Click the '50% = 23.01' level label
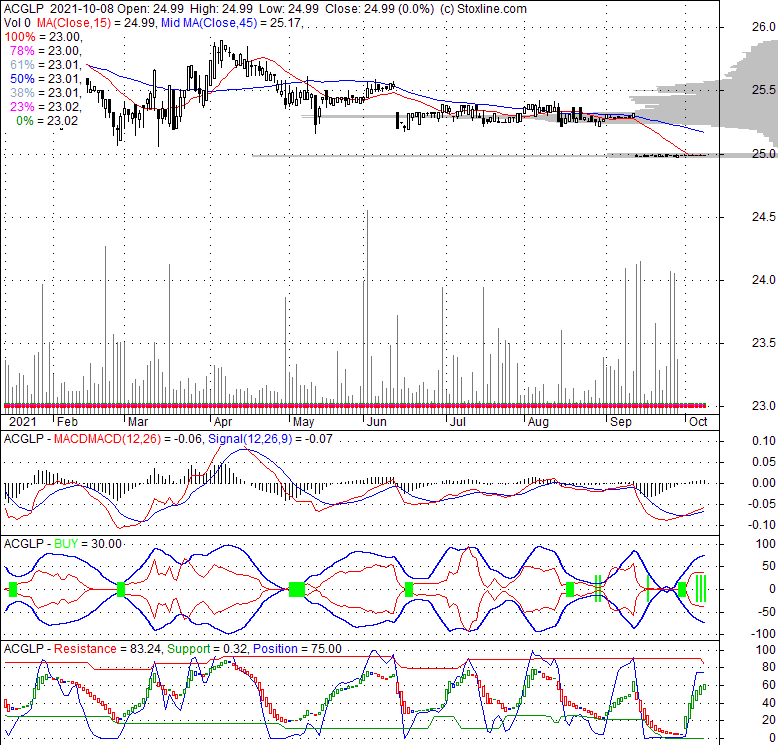Screen dimensions: 780x745 pos(45,79)
